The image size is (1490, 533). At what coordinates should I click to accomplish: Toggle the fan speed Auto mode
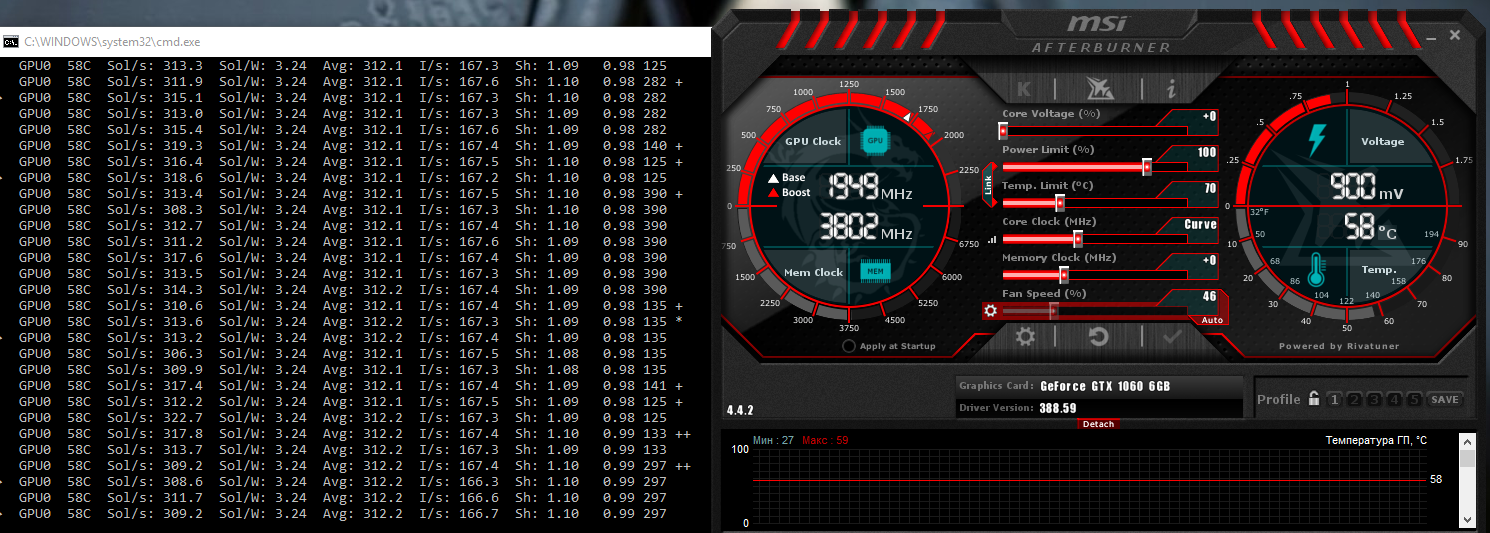coord(1210,320)
